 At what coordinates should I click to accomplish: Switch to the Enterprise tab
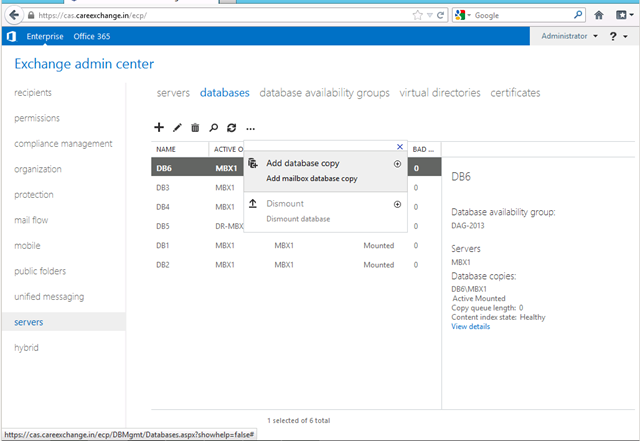[45, 36]
